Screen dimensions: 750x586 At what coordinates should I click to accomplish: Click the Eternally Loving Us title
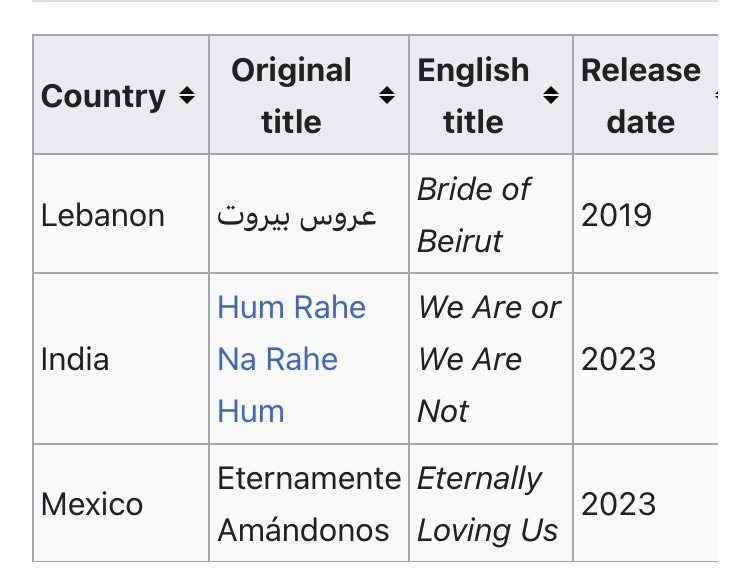487,503
